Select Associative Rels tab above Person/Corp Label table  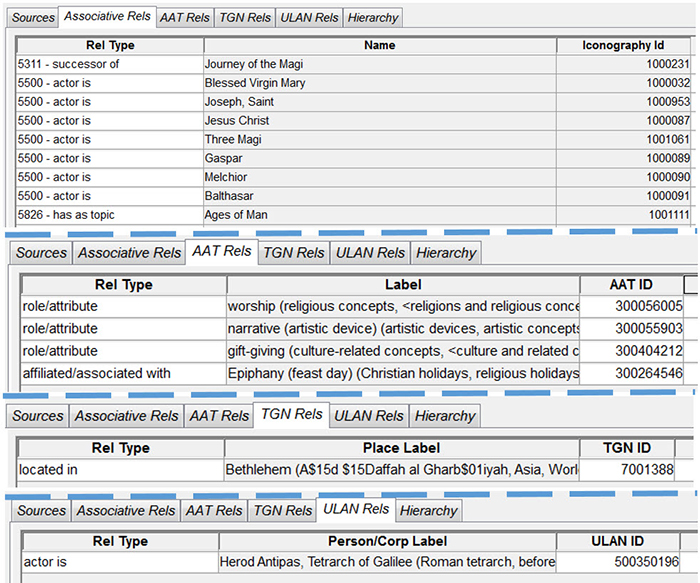(x=126, y=510)
